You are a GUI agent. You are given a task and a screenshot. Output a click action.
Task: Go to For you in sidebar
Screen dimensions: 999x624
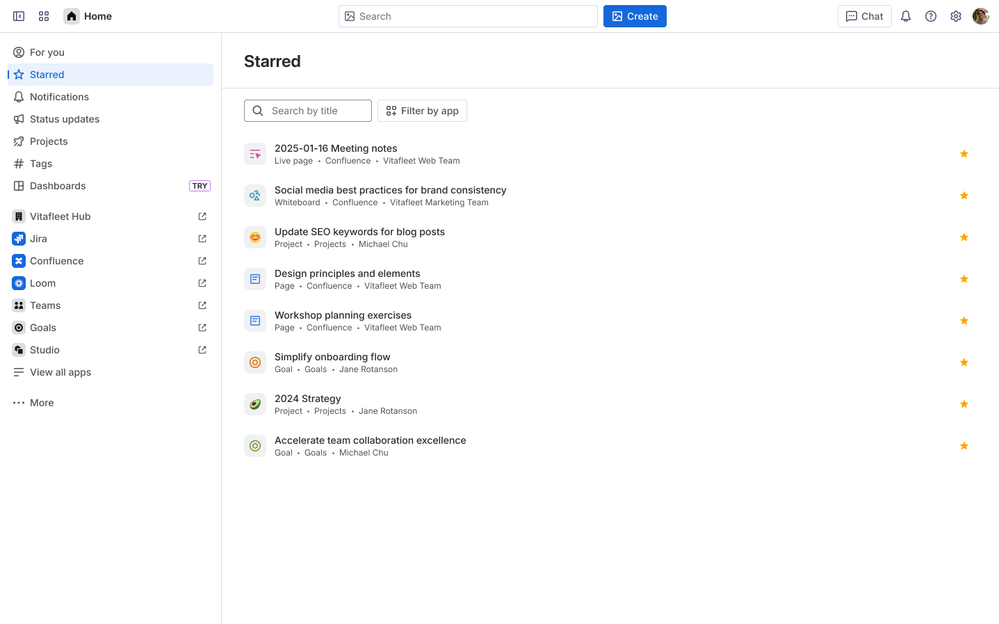pyautogui.click(x=110, y=52)
